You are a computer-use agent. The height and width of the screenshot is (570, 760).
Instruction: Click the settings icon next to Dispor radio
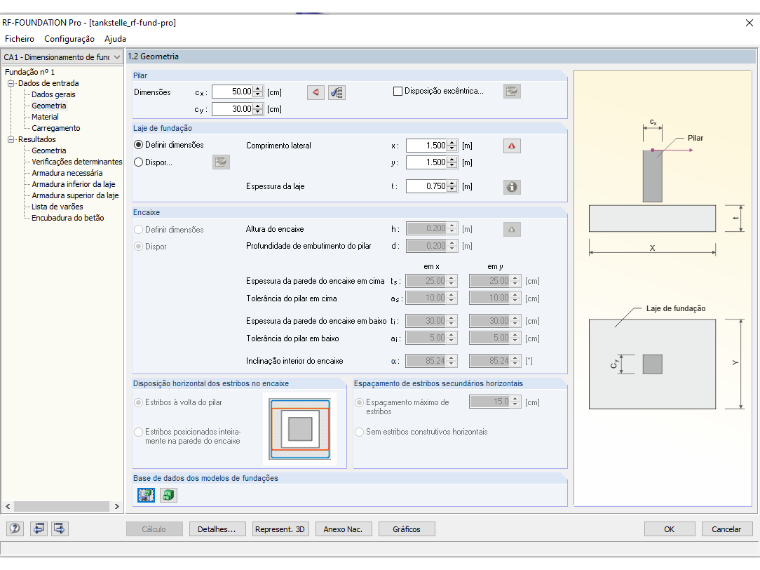[x=221, y=162]
